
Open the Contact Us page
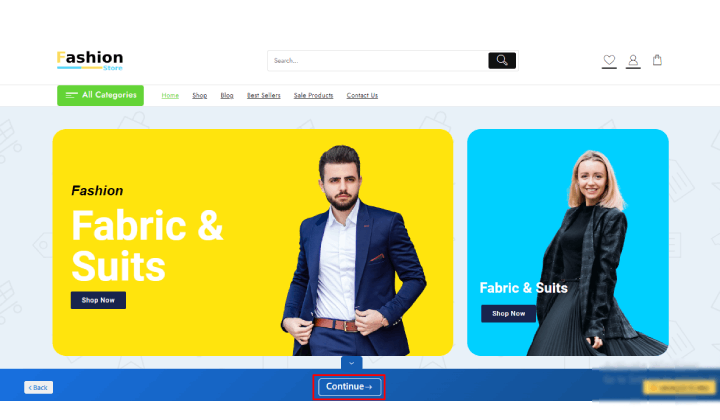(x=362, y=95)
